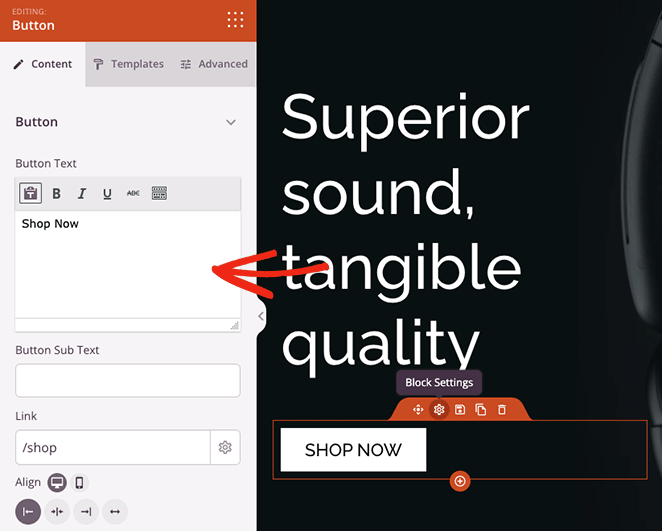Open the Templates tab
The height and width of the screenshot is (531, 662).
click(129, 64)
